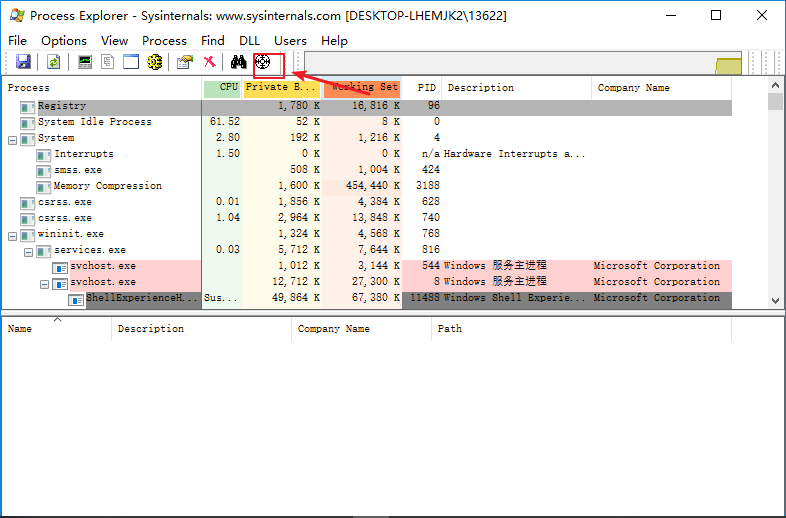This screenshot has height=518, width=786.
Task: Sort by the CPU column header
Action: [x=222, y=88]
